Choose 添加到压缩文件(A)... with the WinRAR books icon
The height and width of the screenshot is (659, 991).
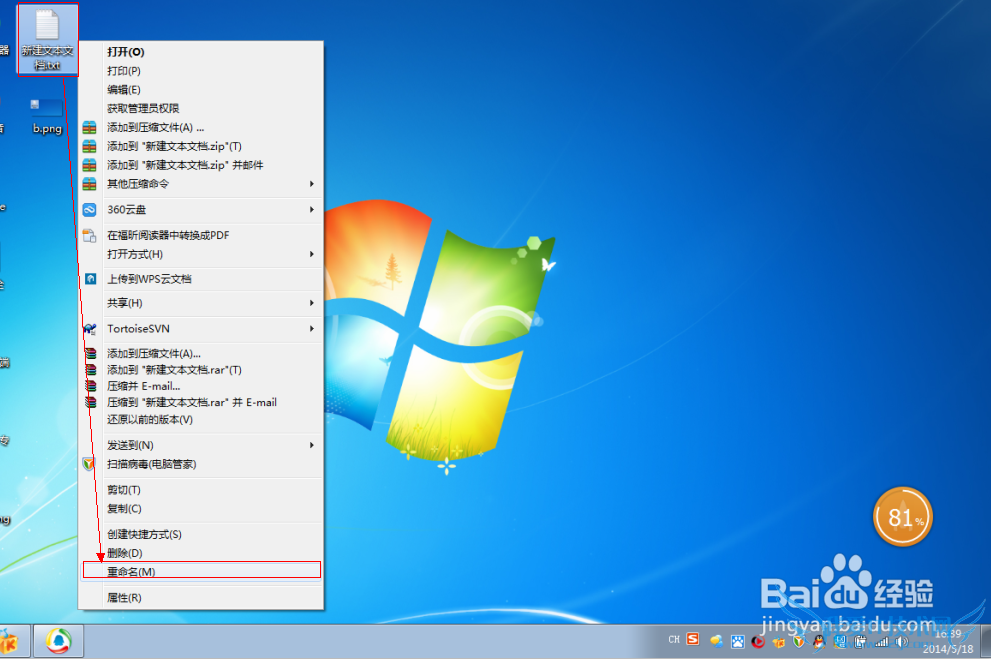coord(201,353)
